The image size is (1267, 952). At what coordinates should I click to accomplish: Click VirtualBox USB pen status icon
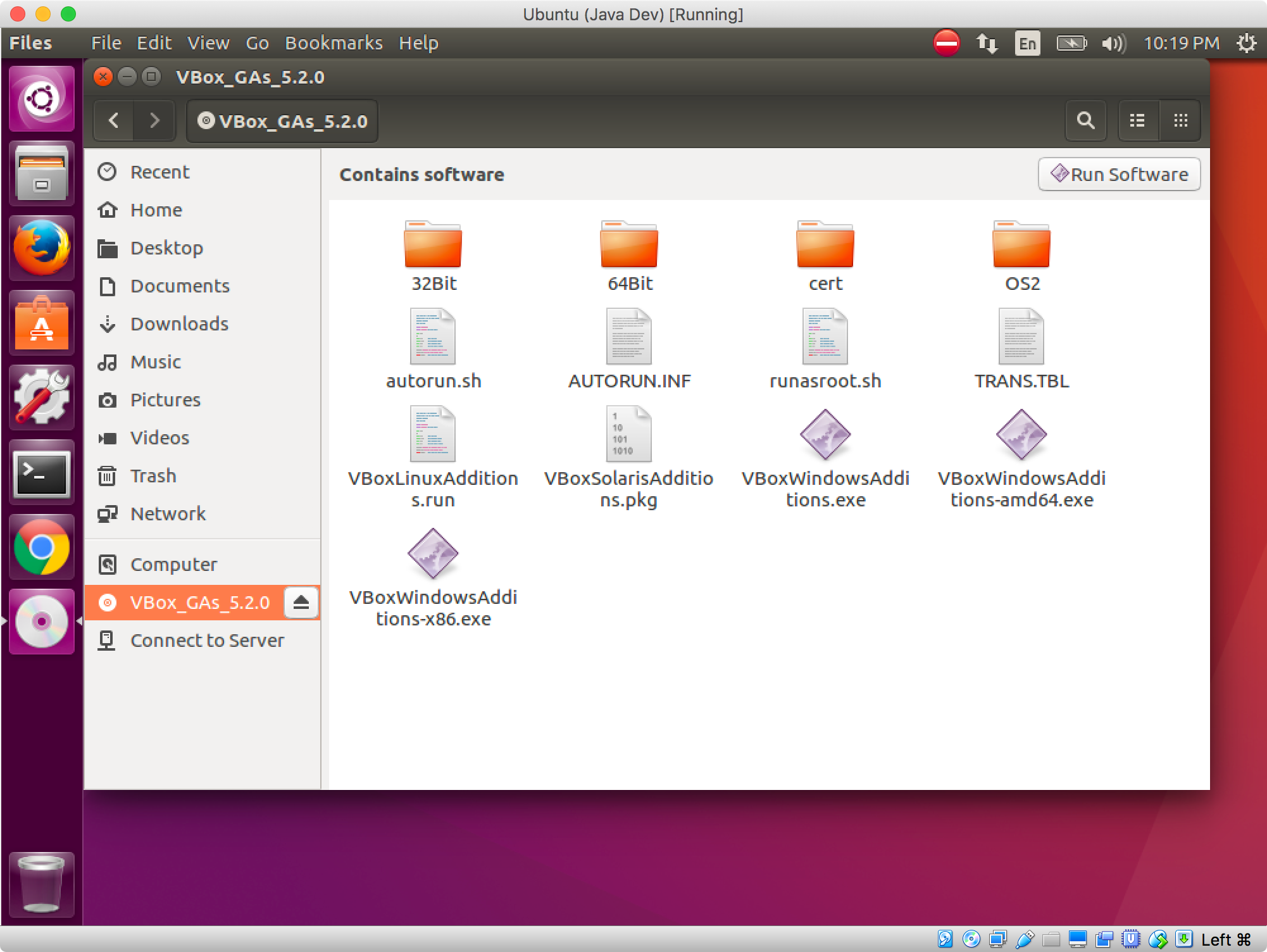1025,939
